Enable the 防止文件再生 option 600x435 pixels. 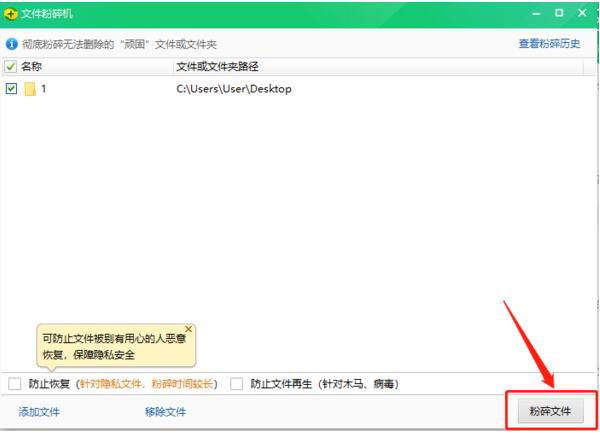pos(237,383)
